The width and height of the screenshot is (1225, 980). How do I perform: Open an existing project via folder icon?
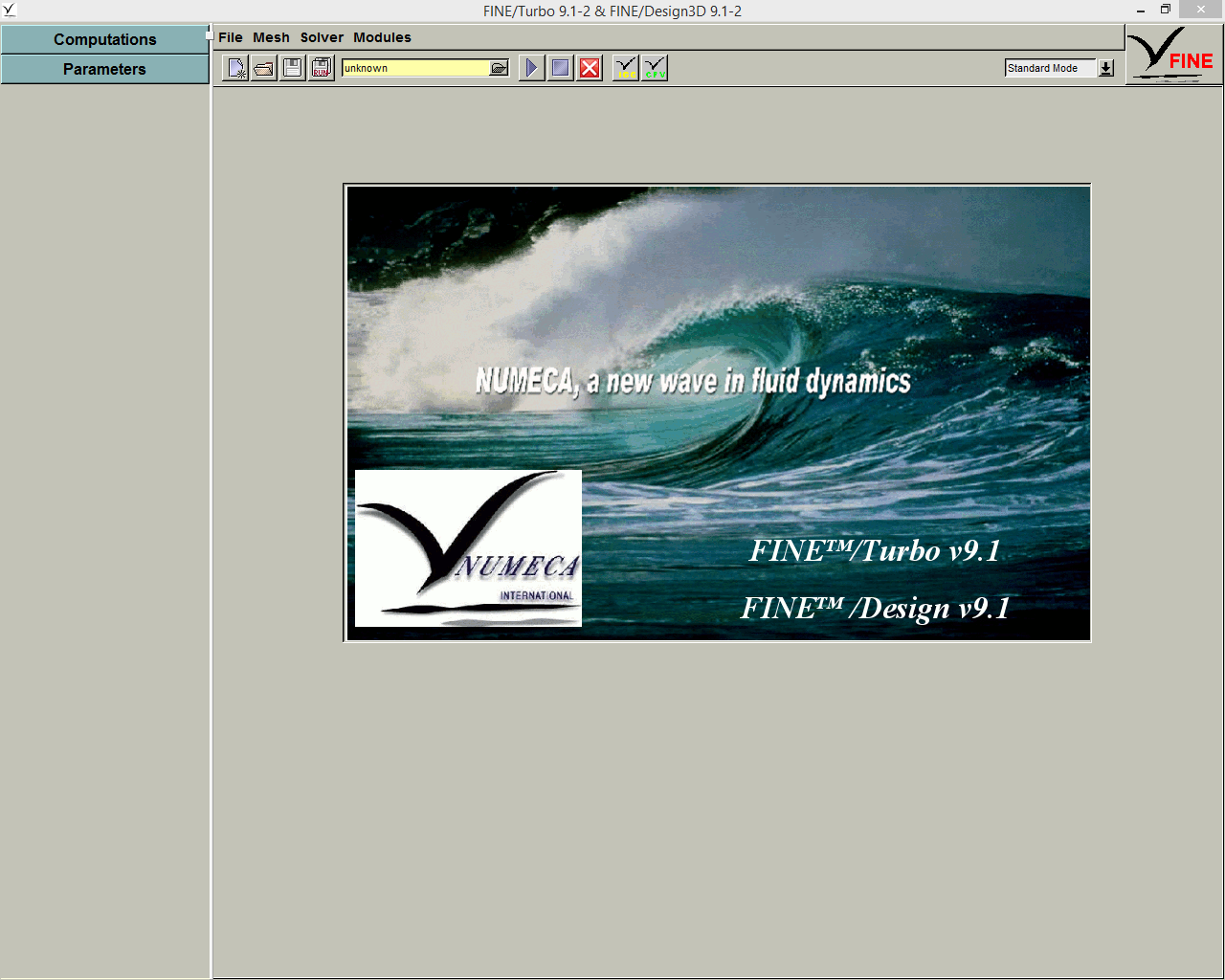coord(264,68)
